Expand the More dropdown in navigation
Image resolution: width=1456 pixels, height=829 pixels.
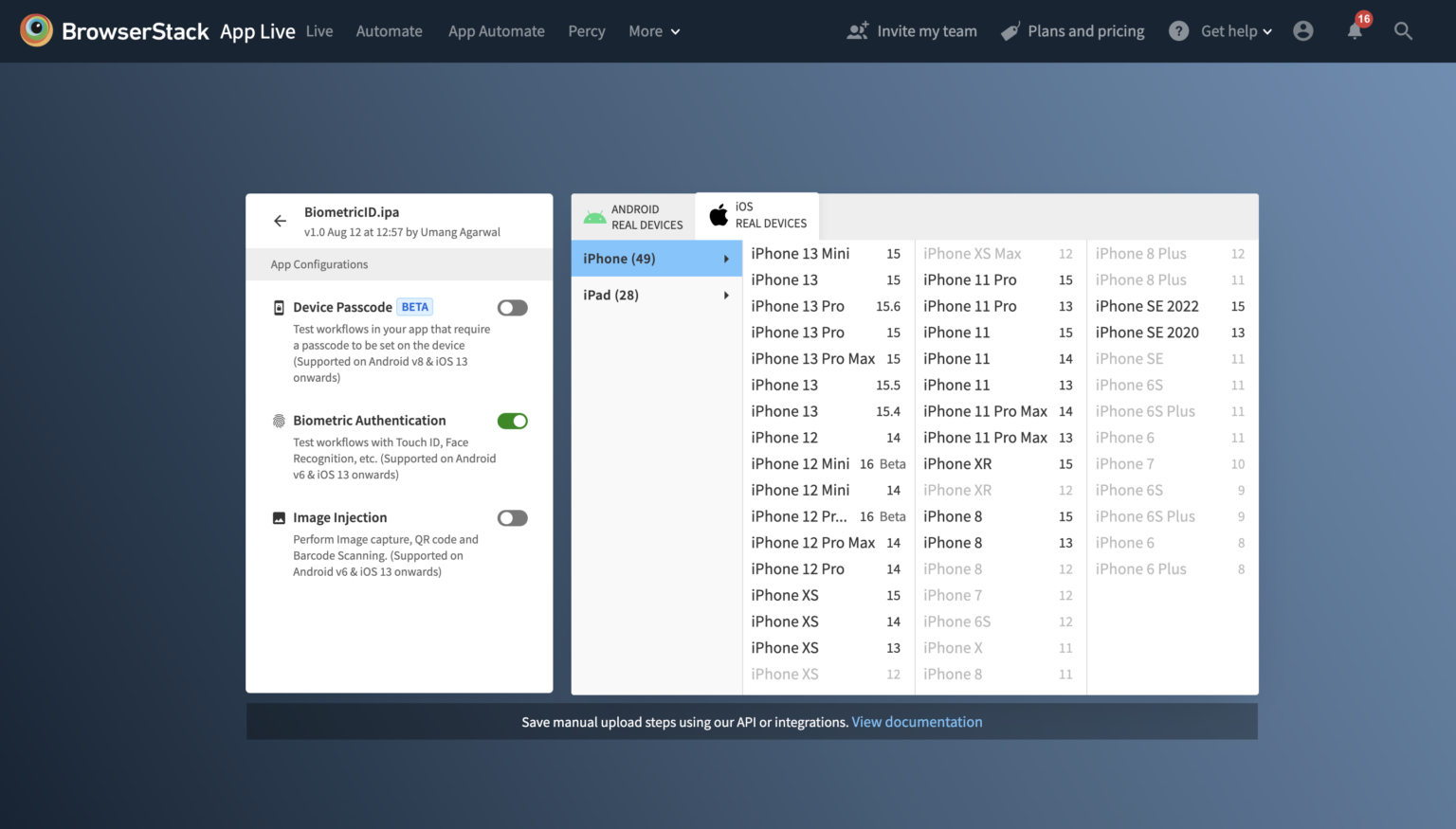[x=654, y=31]
